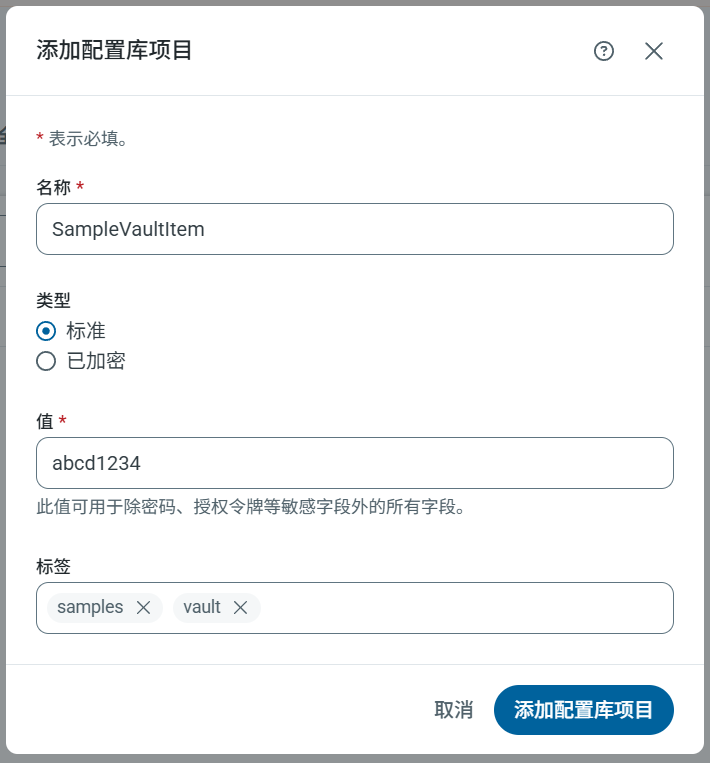This screenshot has width=710, height=763.
Task: Click the 标签 field label
Action: (53, 566)
